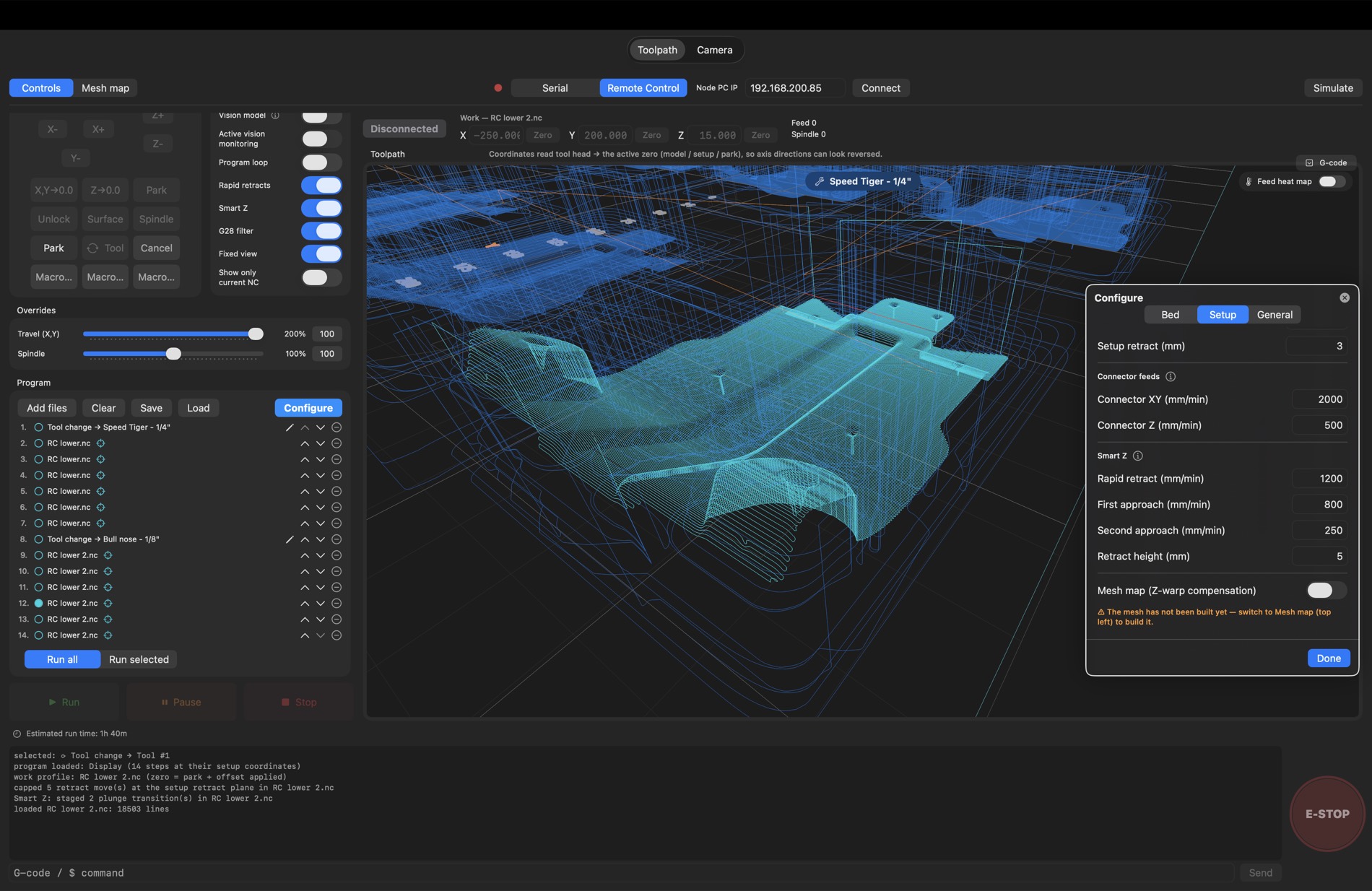Enable Mesh map Z-warp compensation toggle
The height and width of the screenshot is (891, 1372).
click(x=1326, y=591)
